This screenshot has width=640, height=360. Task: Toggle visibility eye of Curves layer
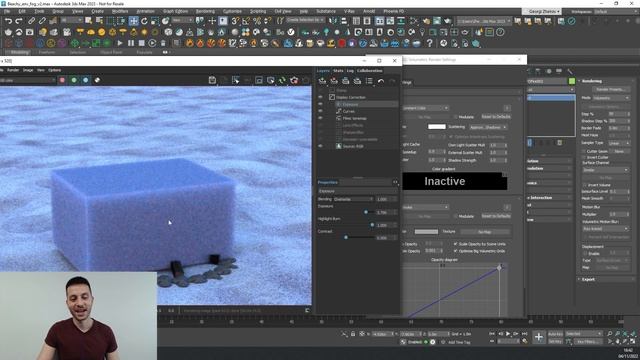320,111
